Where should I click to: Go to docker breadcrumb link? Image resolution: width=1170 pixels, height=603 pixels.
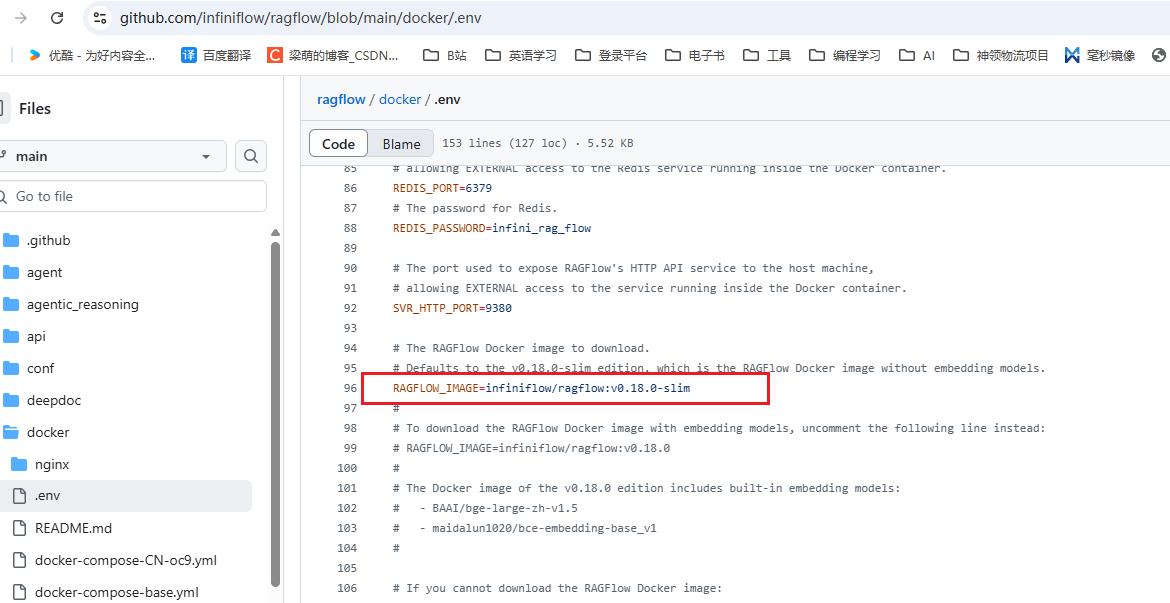(400, 99)
